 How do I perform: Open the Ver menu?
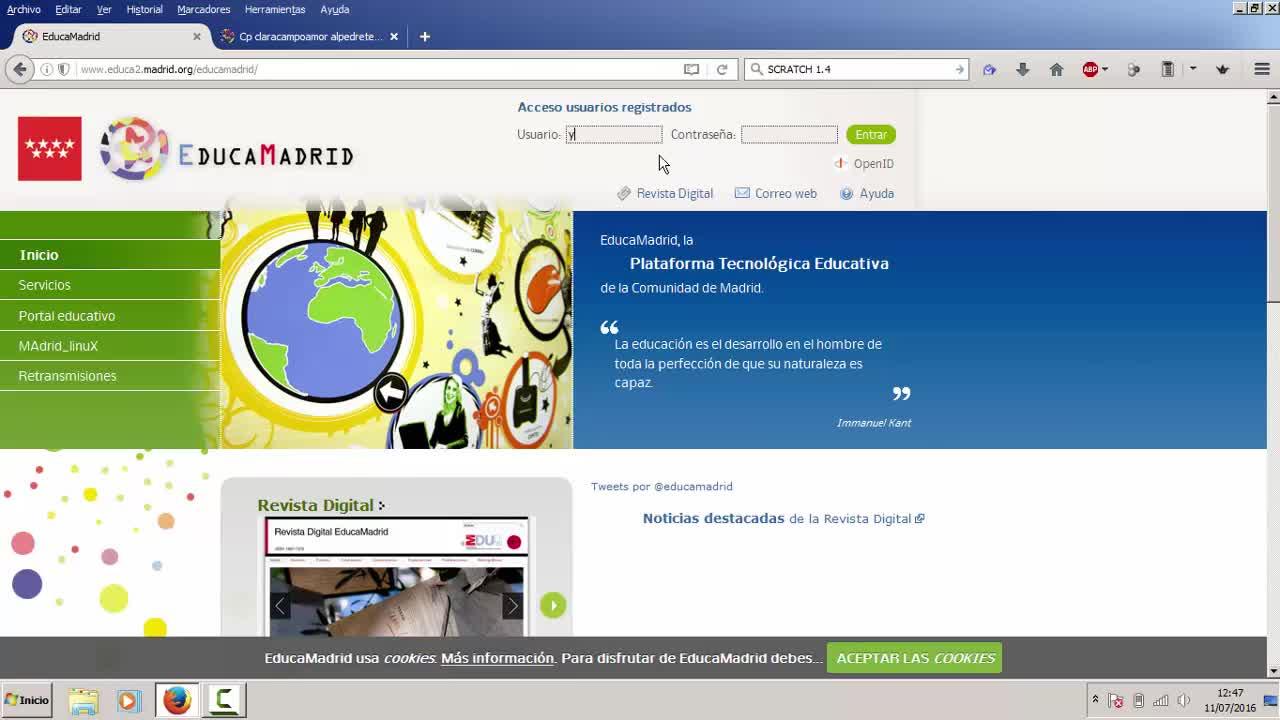click(x=104, y=9)
